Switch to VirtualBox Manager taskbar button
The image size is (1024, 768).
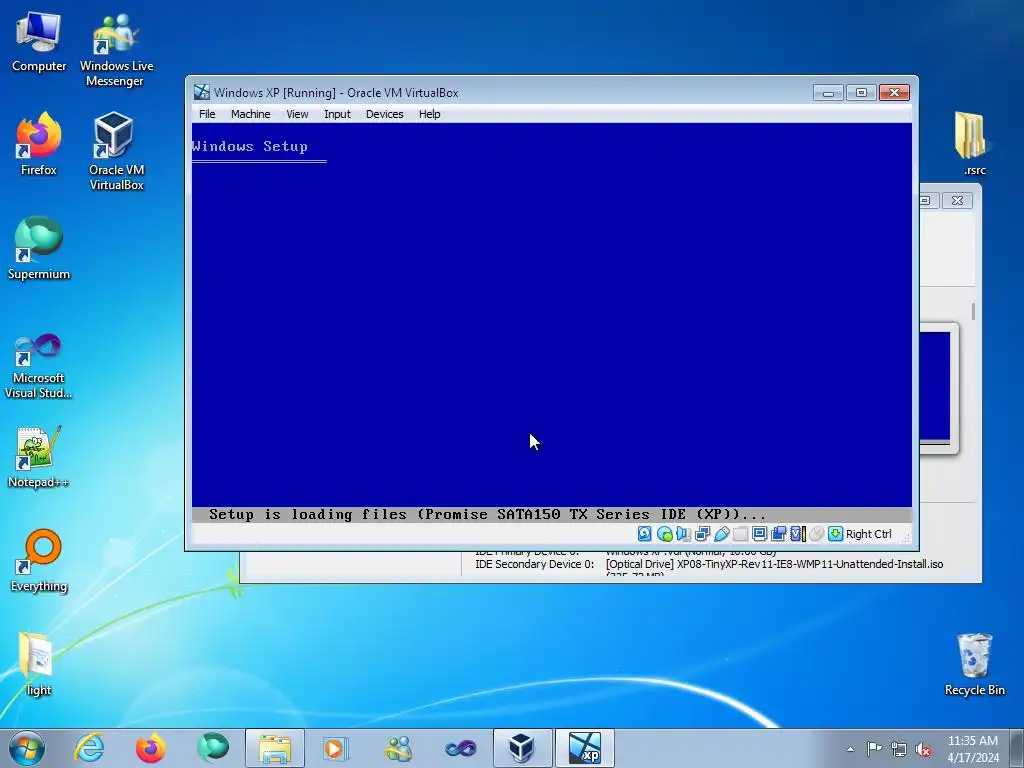pyautogui.click(x=522, y=748)
